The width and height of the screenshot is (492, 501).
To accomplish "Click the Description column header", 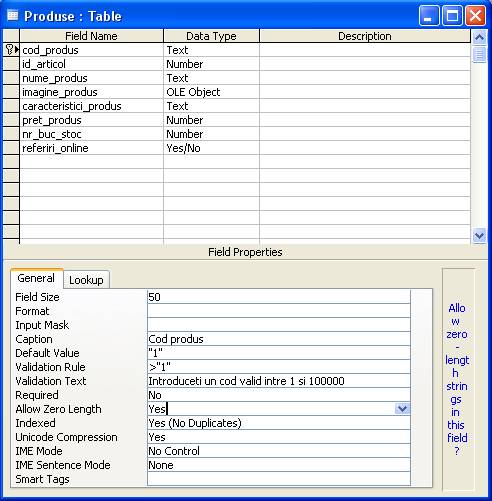I will click(365, 36).
